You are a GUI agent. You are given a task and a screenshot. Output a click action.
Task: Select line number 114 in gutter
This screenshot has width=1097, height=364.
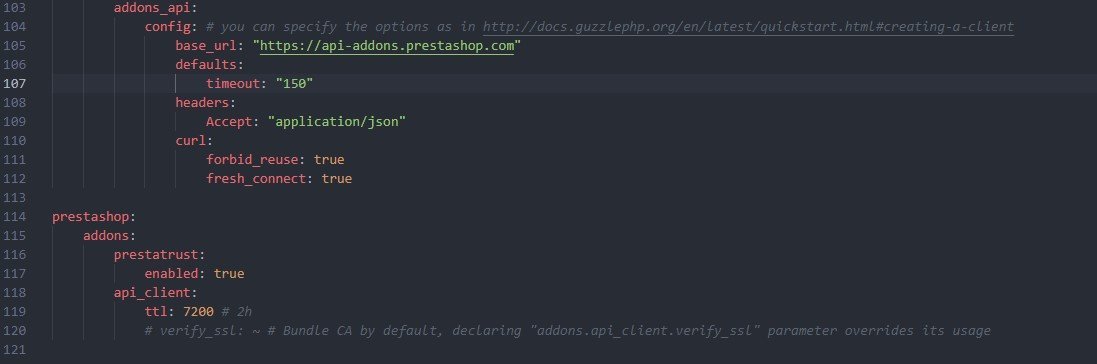(x=15, y=216)
